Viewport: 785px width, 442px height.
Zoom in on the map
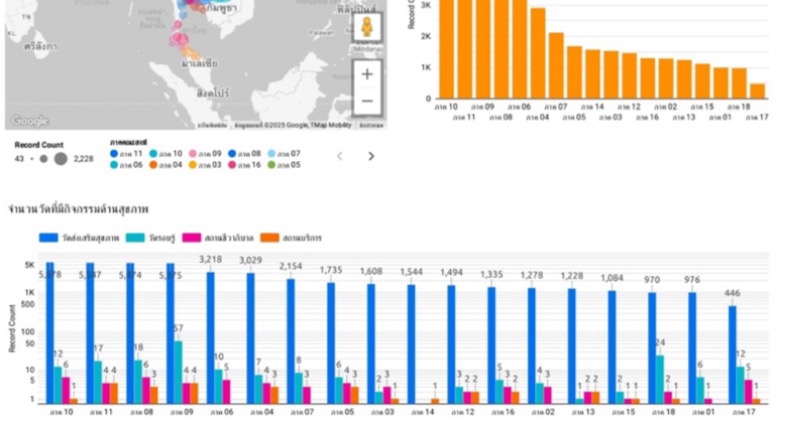(368, 74)
